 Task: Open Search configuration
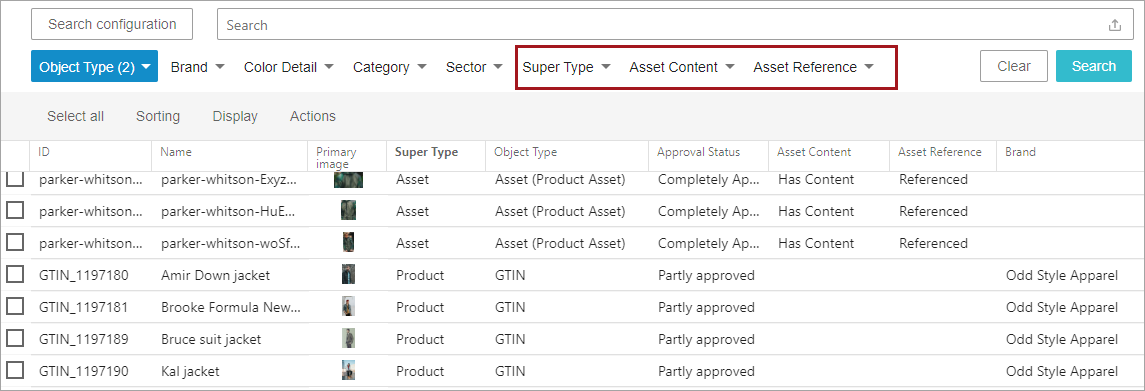tap(112, 24)
